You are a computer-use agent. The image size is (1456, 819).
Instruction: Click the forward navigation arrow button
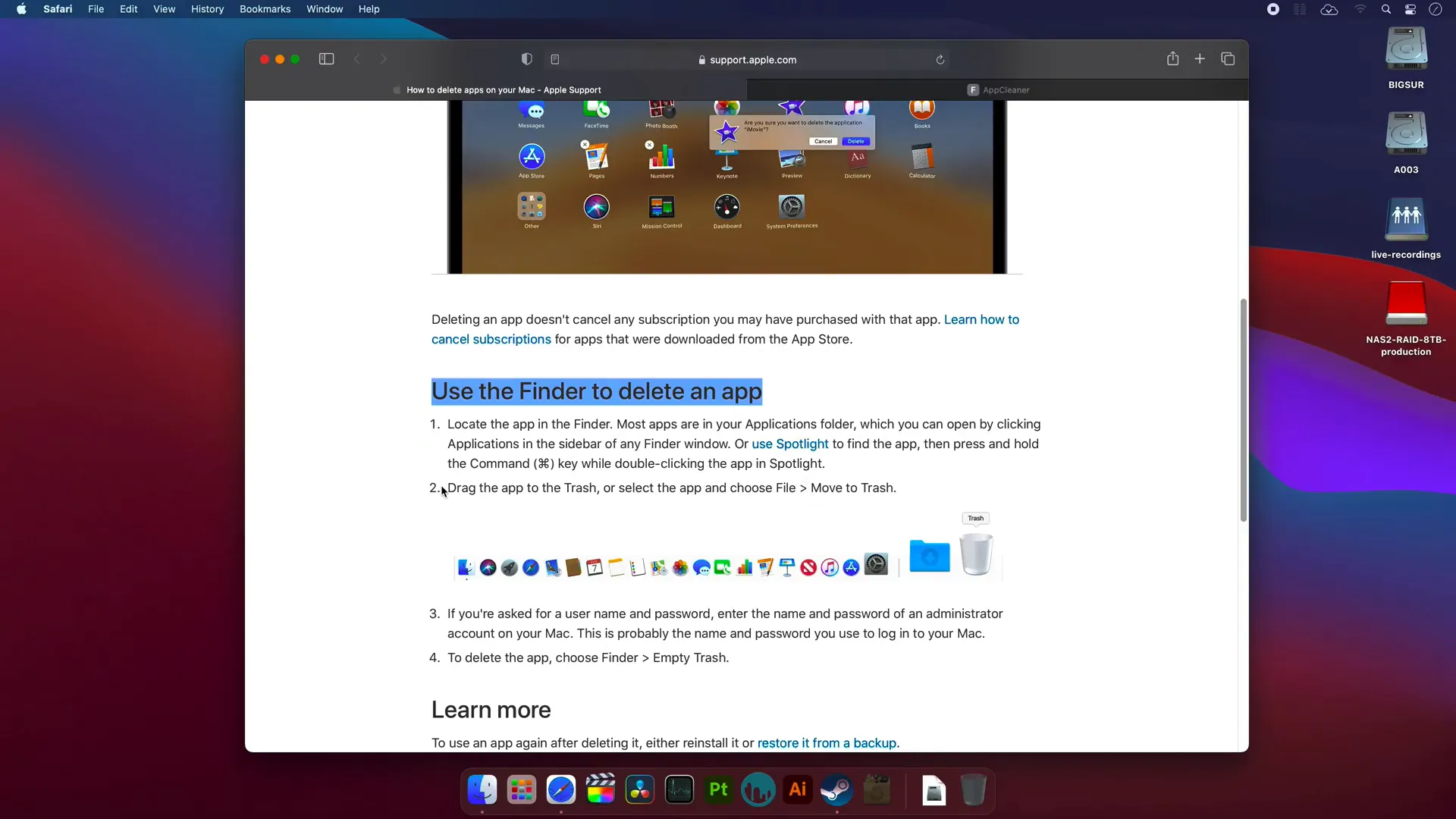pyautogui.click(x=384, y=58)
